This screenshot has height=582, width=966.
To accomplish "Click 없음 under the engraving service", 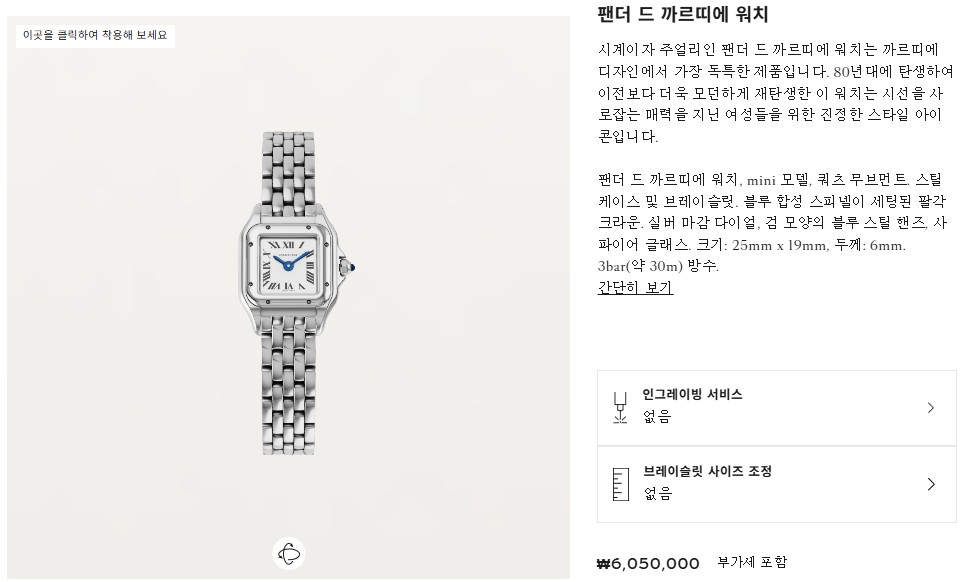I will point(657,417).
